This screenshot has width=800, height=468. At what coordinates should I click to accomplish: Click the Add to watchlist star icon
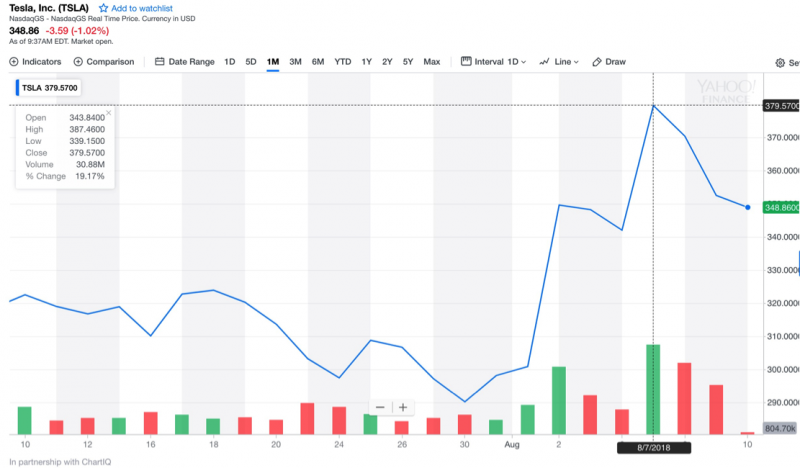[103, 8]
